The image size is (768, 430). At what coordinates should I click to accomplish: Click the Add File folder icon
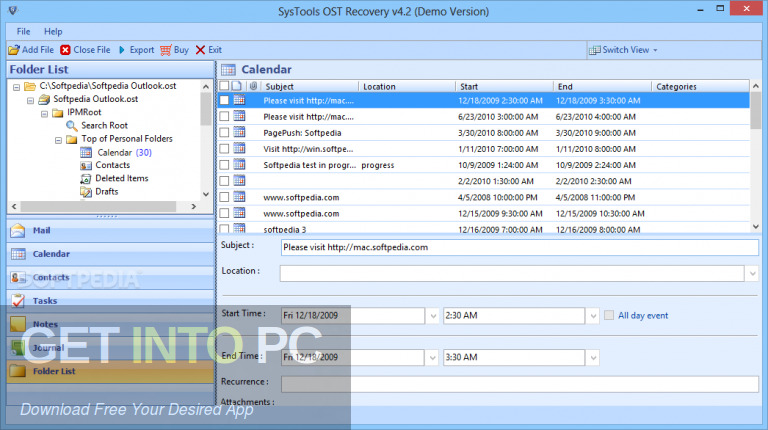coord(14,50)
